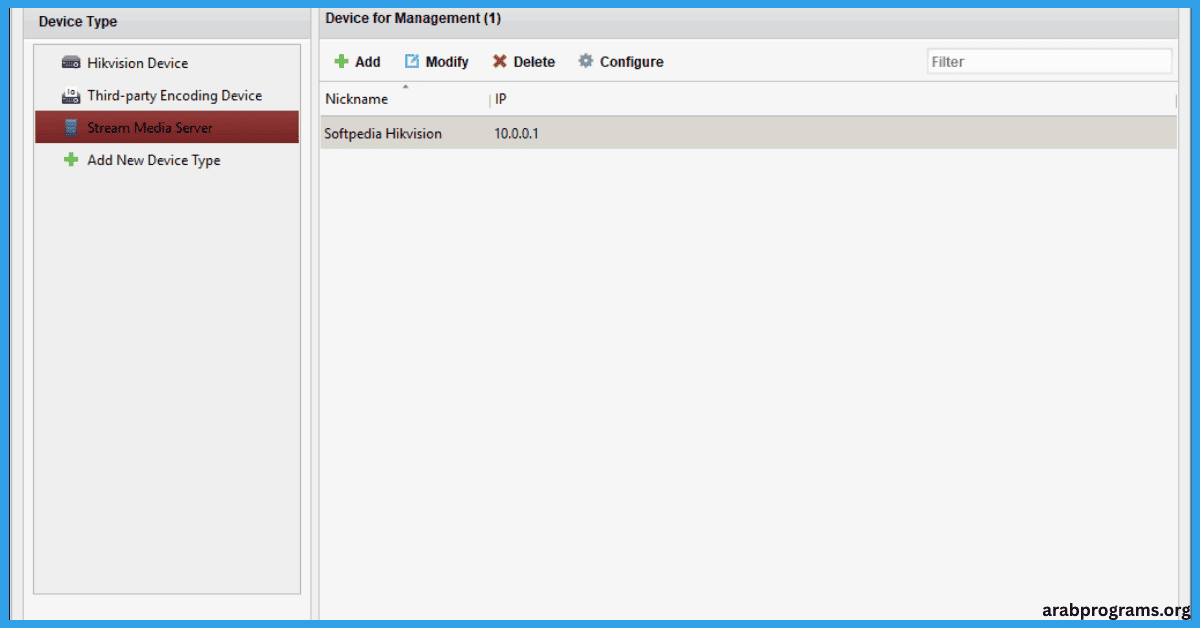Click the Hikvision Device icon

pyautogui.click(x=71, y=63)
